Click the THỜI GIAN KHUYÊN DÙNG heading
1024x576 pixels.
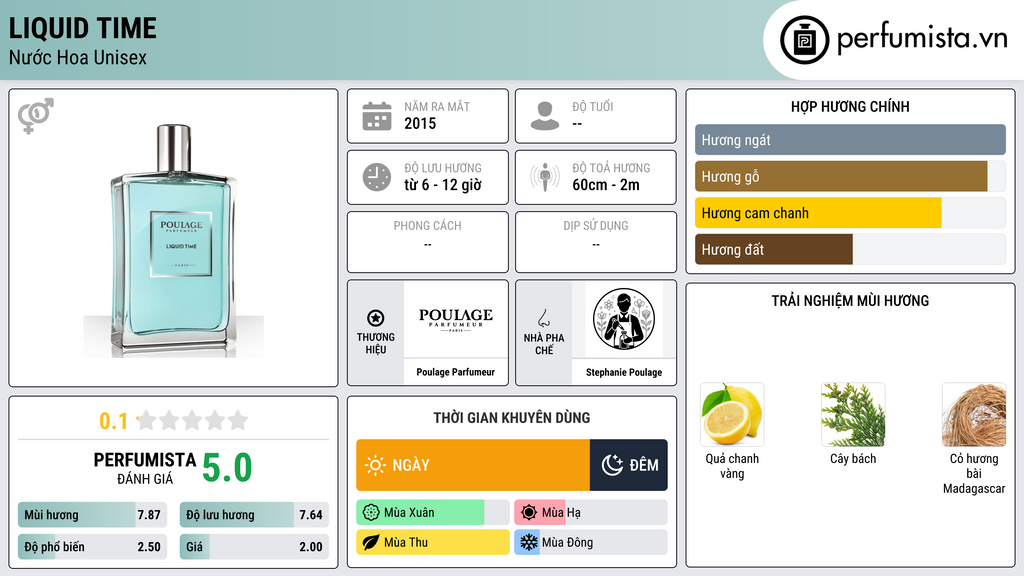(512, 418)
